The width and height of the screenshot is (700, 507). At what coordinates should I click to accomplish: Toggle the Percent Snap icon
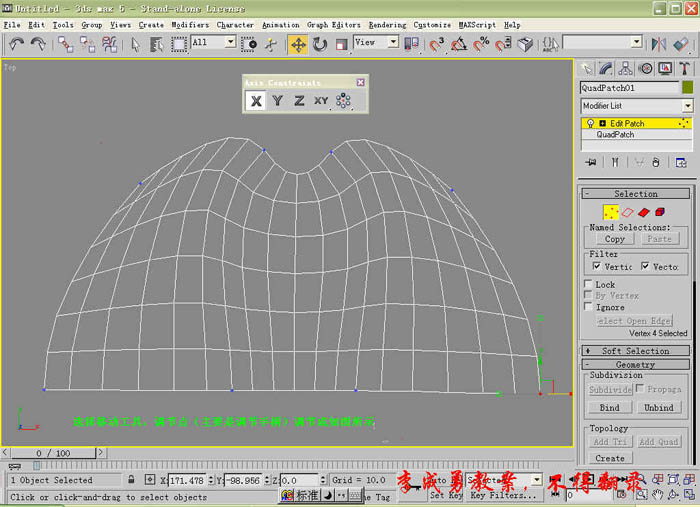coord(481,44)
